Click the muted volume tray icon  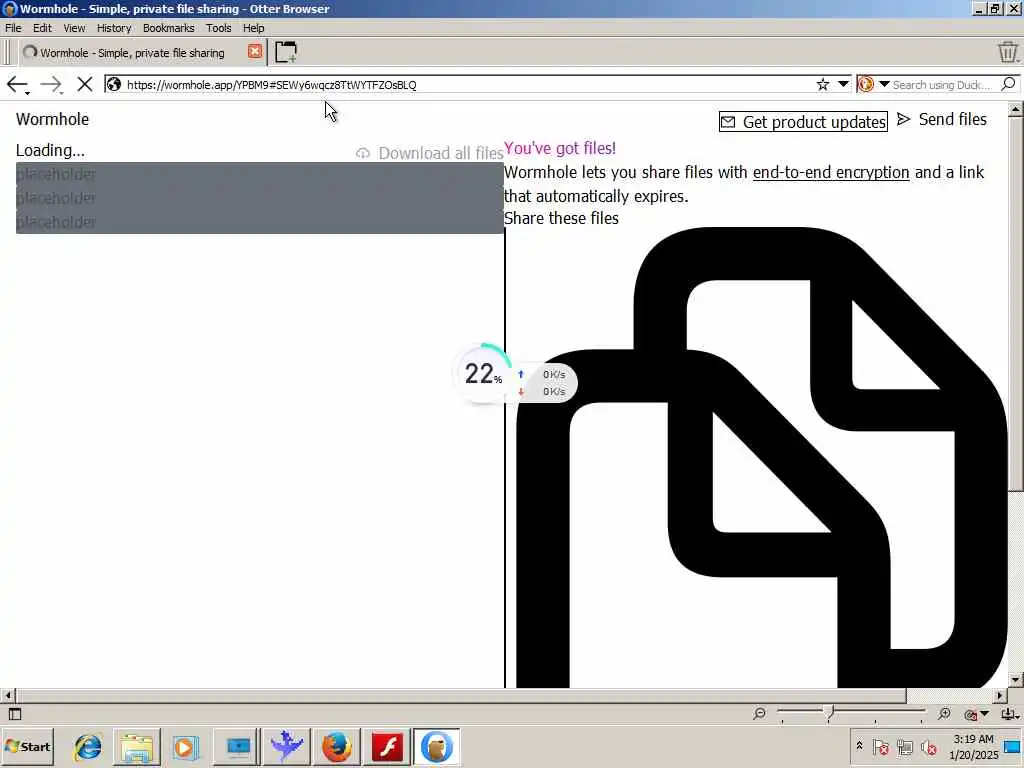(x=929, y=746)
